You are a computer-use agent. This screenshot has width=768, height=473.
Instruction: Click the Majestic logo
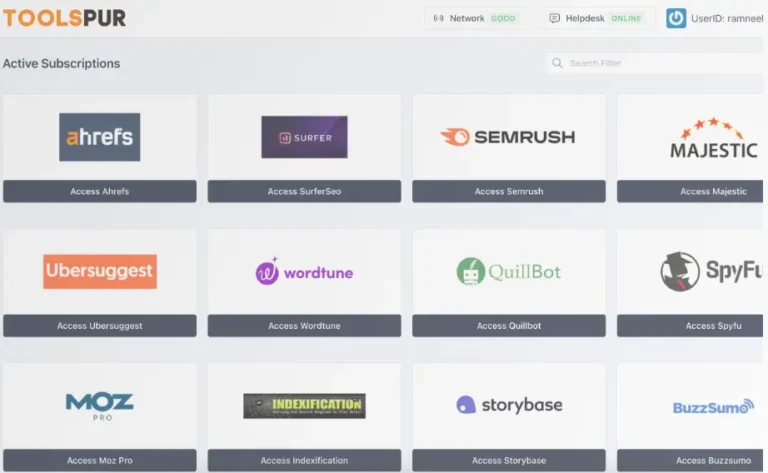point(713,138)
